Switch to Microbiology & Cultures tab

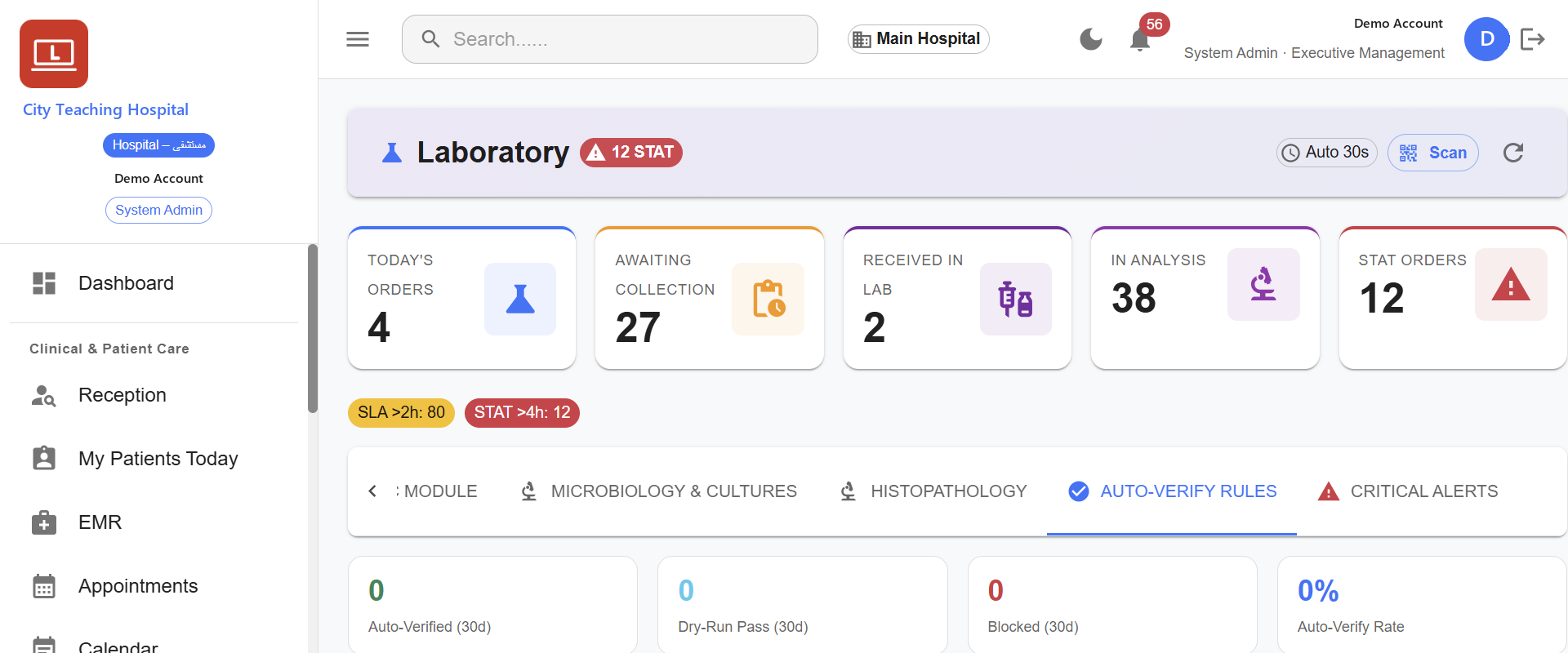coord(658,491)
